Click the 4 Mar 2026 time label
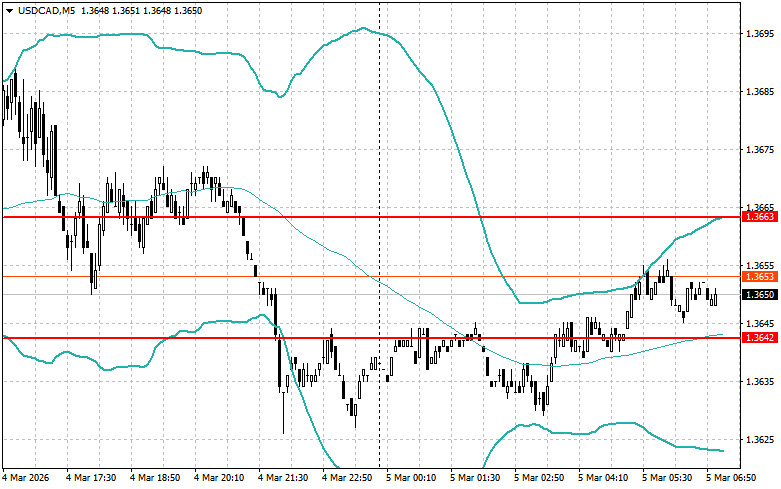The image size is (781, 489). click(26, 478)
